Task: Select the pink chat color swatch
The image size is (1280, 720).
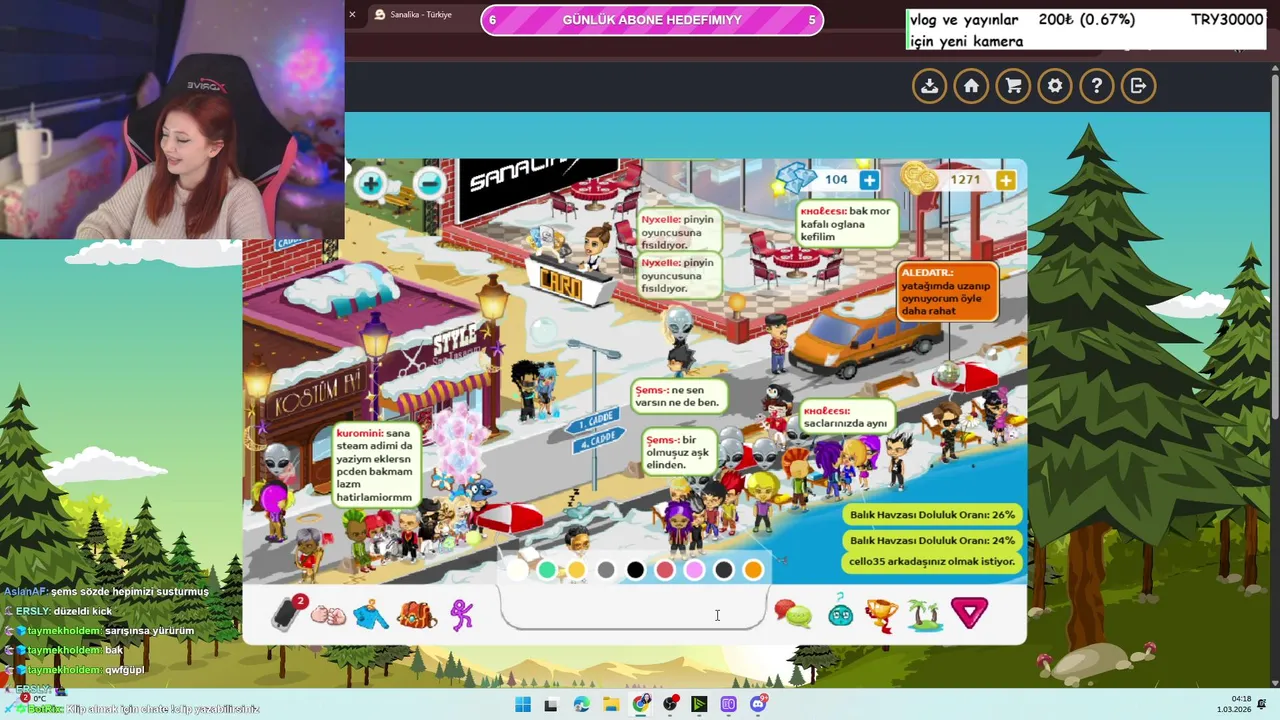Action: (694, 570)
